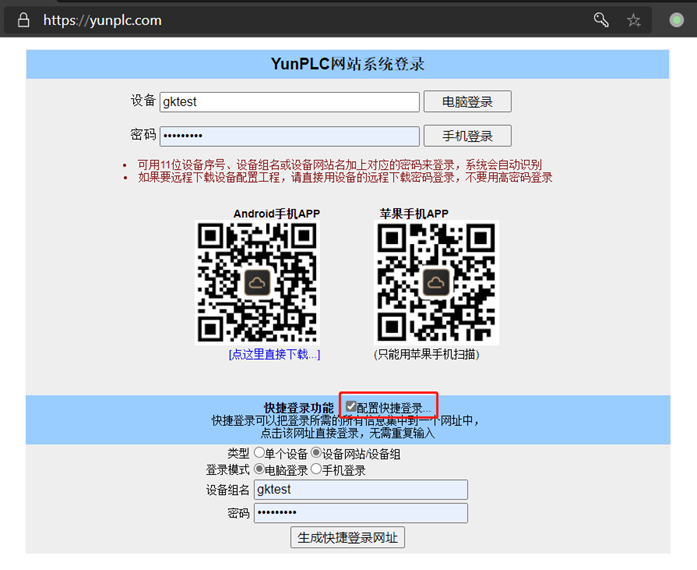This screenshot has height=570, width=697.
Task: Click the red note about 11位设备序号
Action: tap(340, 165)
